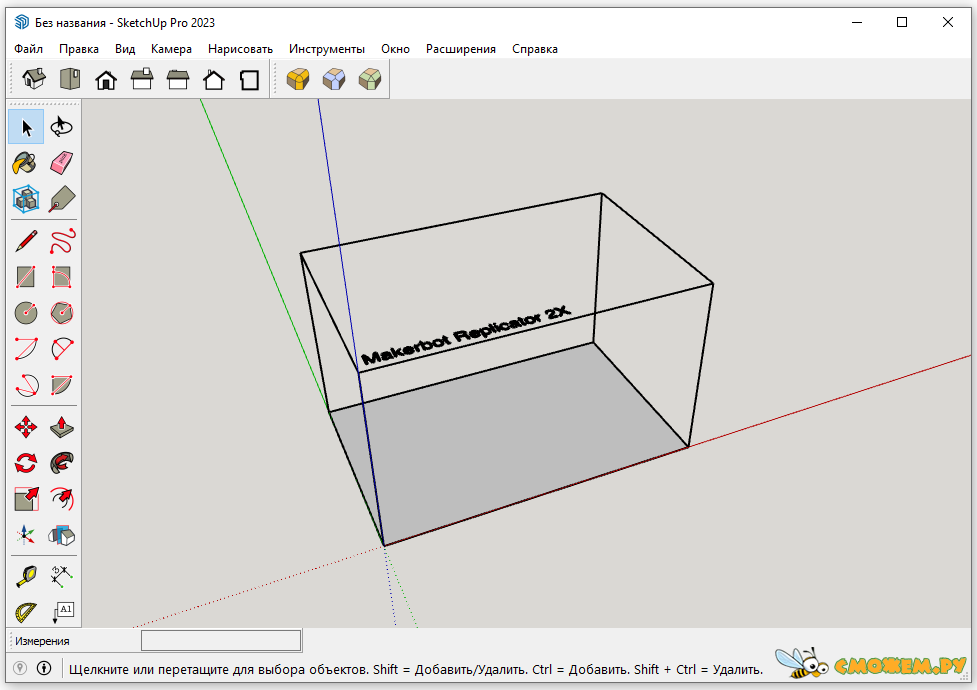977x690 pixels.
Task: Open the Нарисовать menu
Action: [x=241, y=49]
